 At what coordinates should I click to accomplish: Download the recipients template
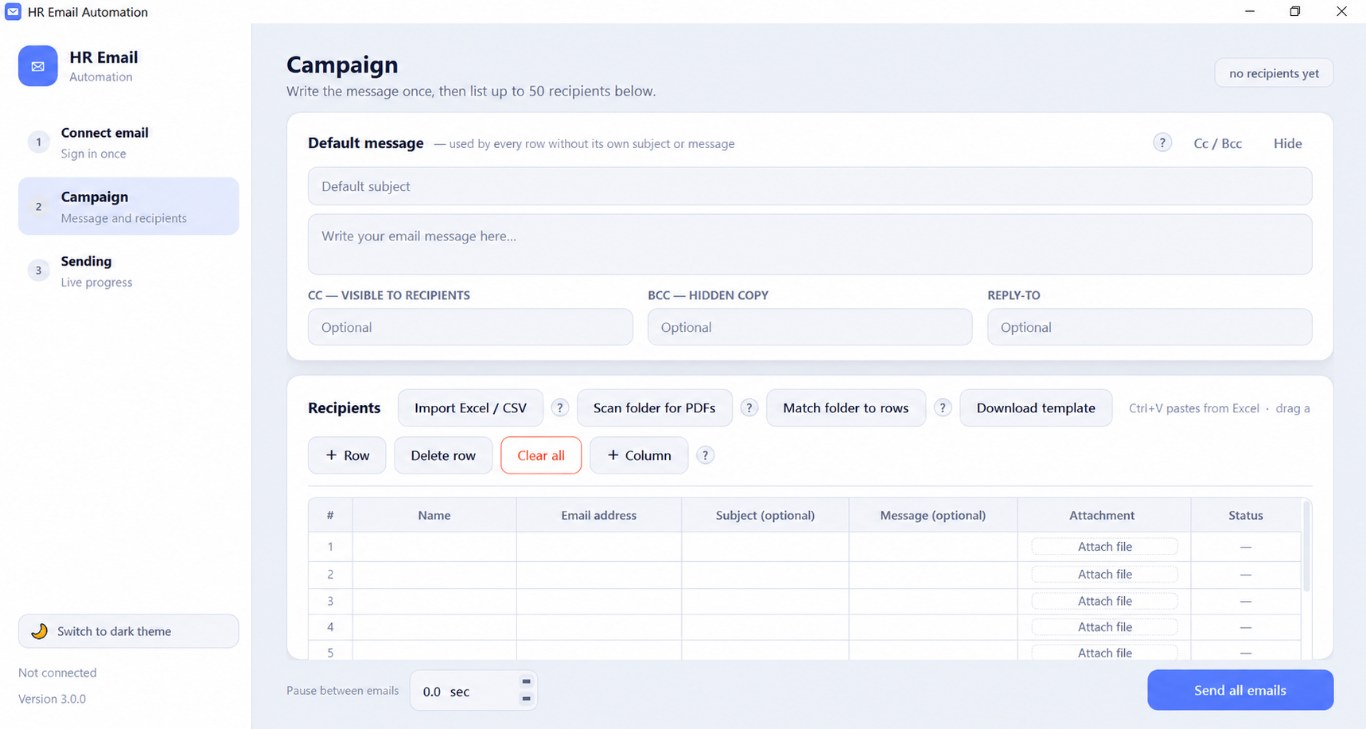[1036, 408]
